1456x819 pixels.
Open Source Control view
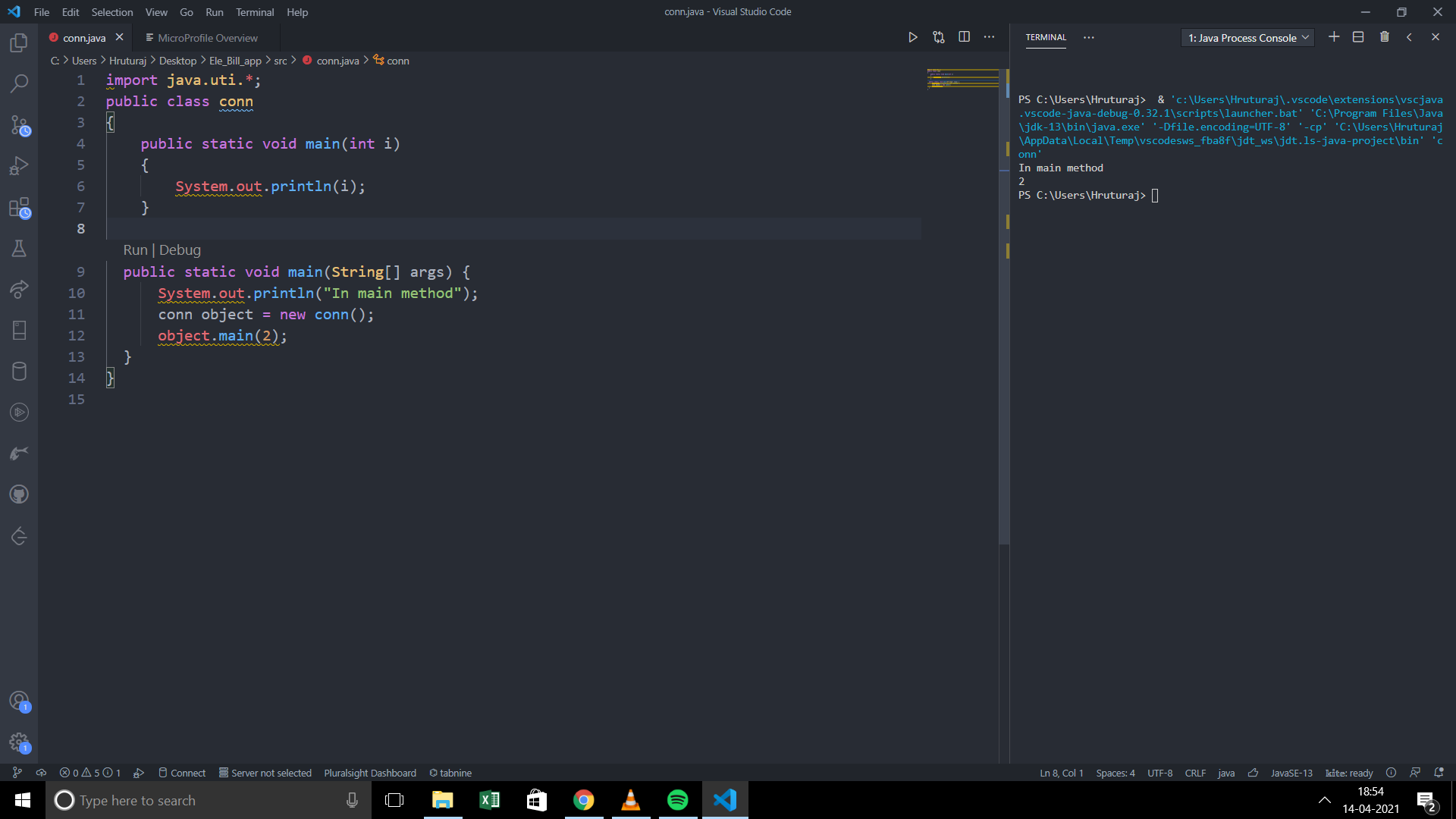19,125
